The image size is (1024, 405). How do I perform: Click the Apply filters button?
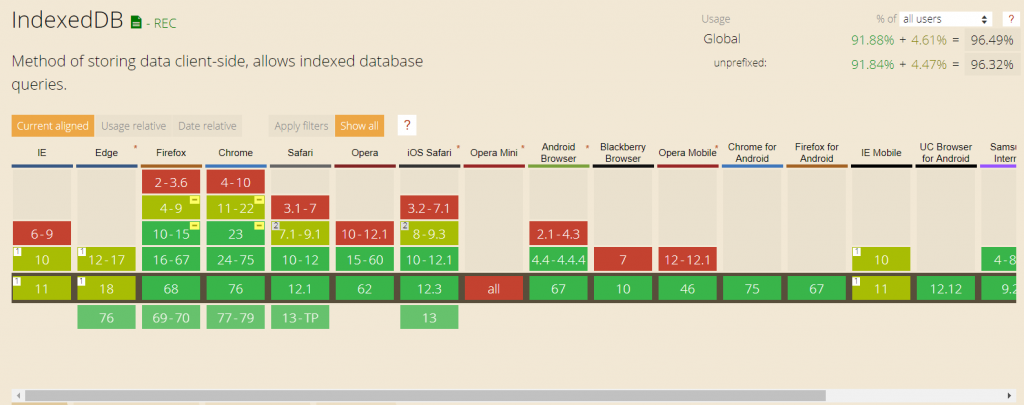(x=301, y=126)
